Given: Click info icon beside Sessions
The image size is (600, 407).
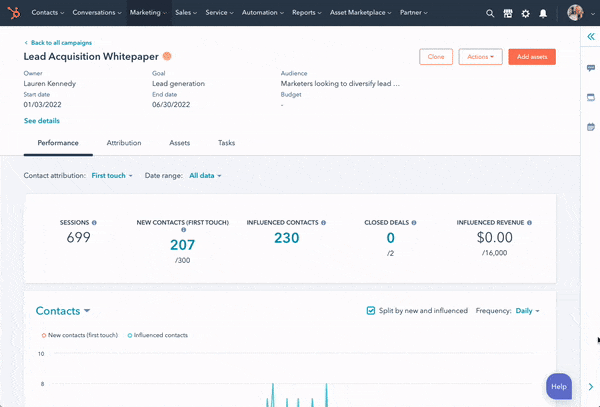Looking at the screenshot, I should point(95,223).
